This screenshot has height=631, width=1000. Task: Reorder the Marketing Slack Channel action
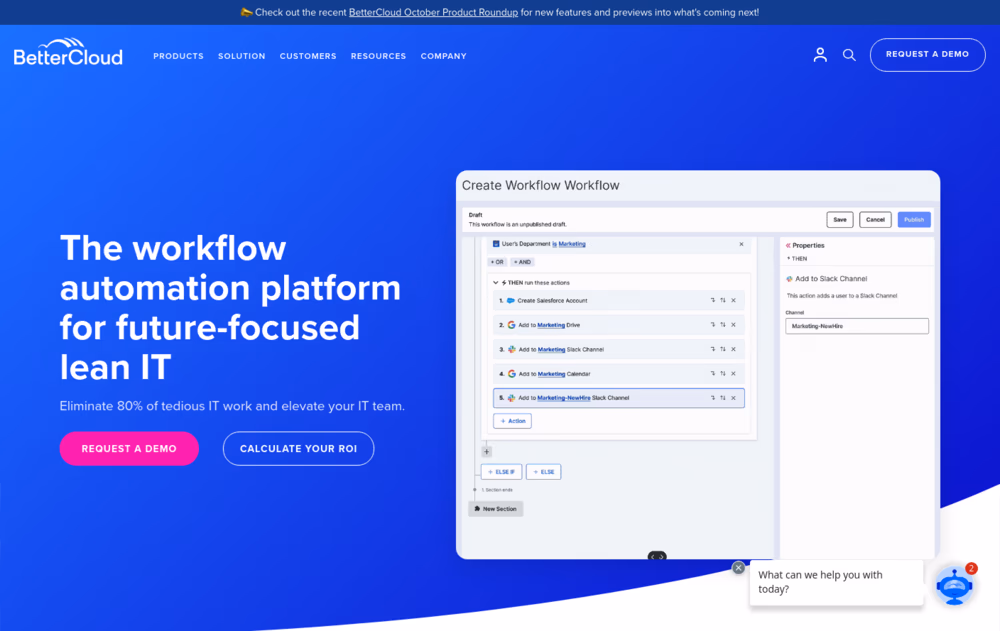point(723,349)
